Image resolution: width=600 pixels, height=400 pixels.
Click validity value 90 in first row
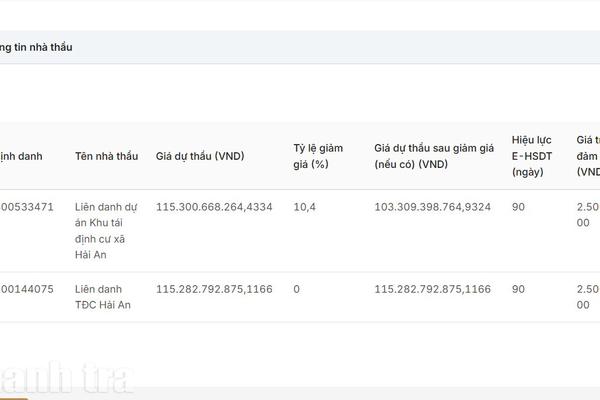[518, 207]
